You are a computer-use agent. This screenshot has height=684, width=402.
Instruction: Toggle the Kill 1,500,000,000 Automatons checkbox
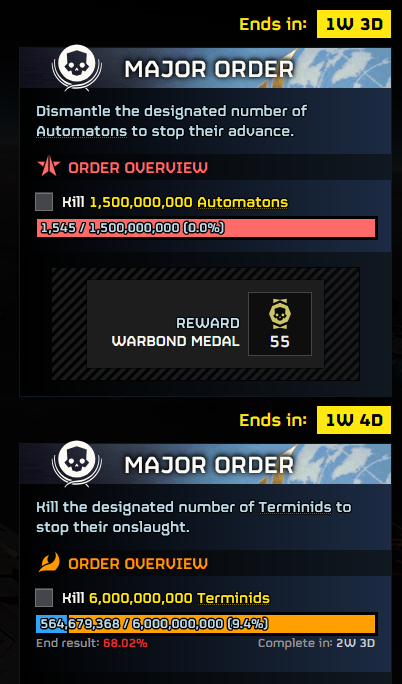(44, 202)
